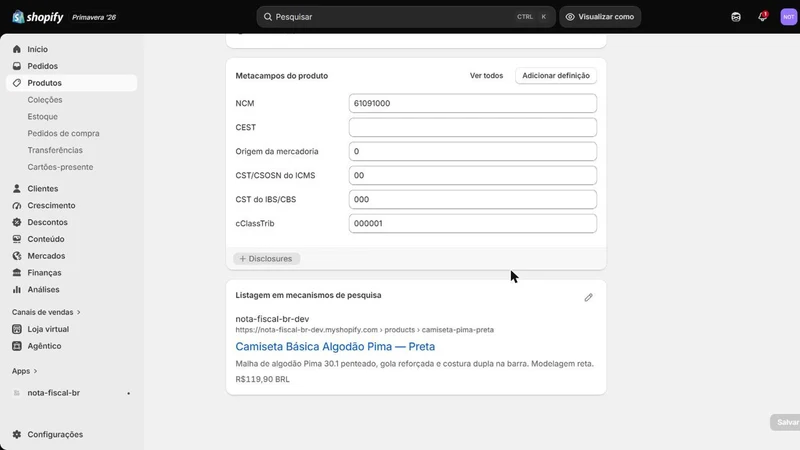Open the Sidekick assistant icon in top bar
800x450 pixels.
(x=736, y=17)
